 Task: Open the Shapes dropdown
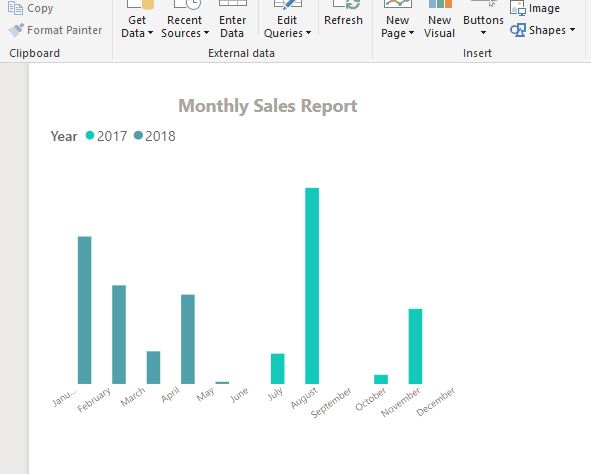point(543,30)
